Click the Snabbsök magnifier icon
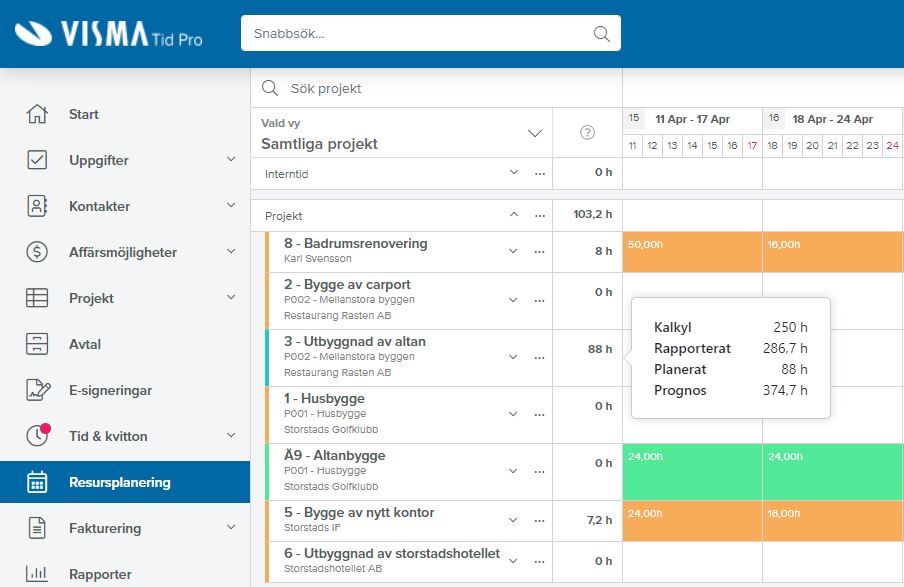Viewport: 904px width, 587px height. pos(601,33)
